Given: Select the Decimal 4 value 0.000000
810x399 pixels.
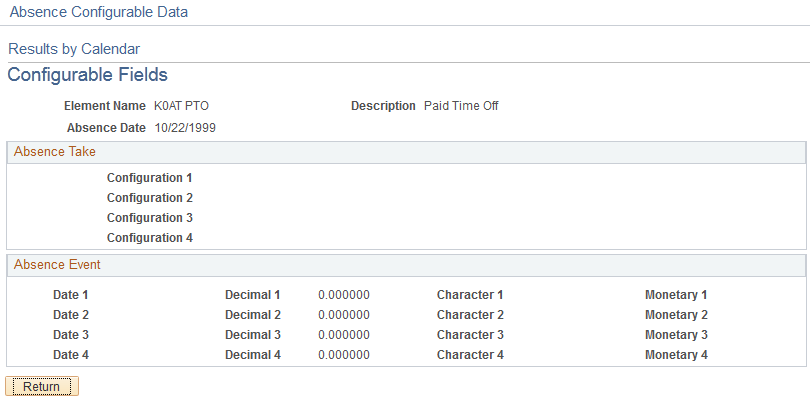Looking at the screenshot, I should (344, 355).
